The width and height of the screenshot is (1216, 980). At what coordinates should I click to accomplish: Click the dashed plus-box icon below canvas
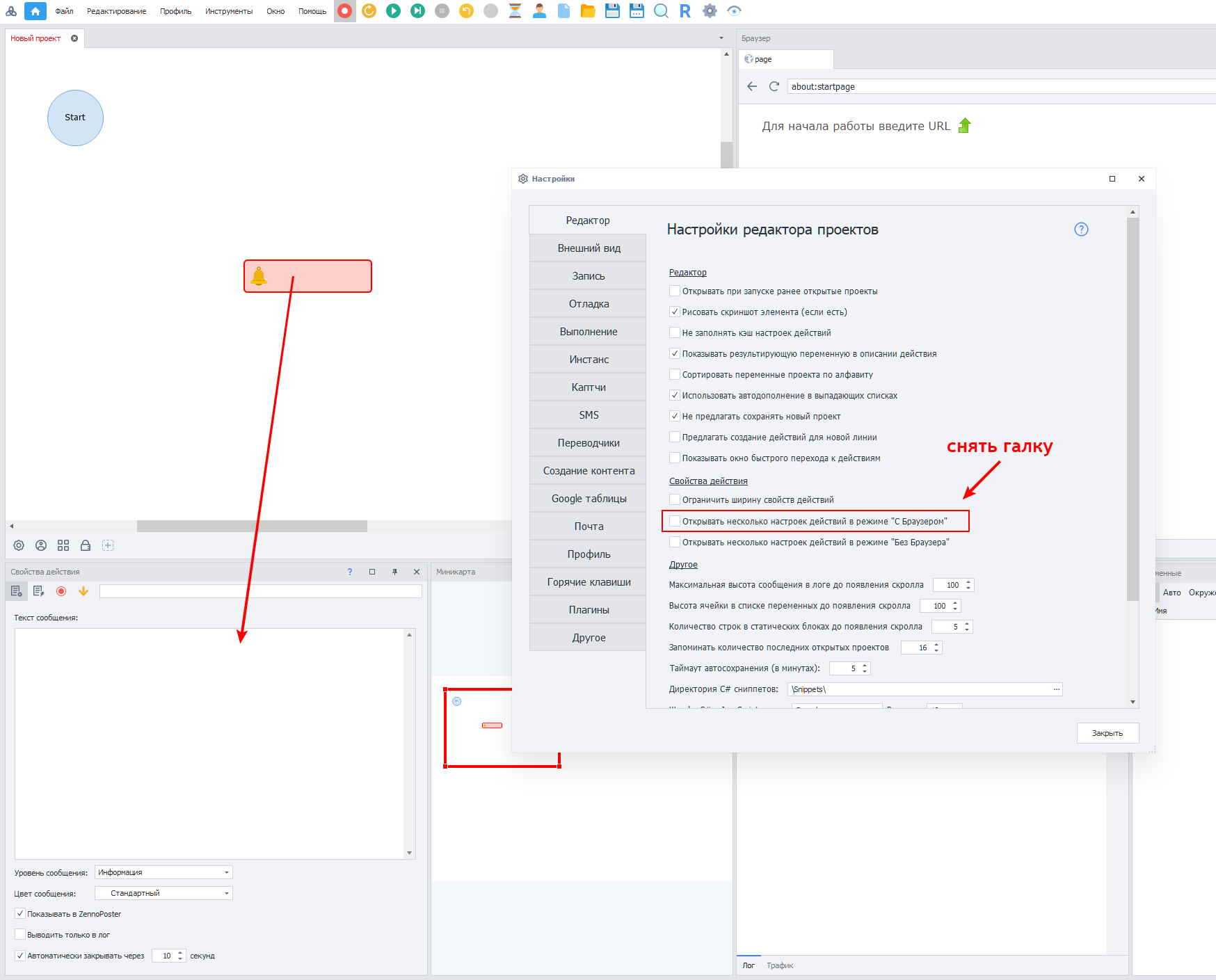tap(108, 545)
